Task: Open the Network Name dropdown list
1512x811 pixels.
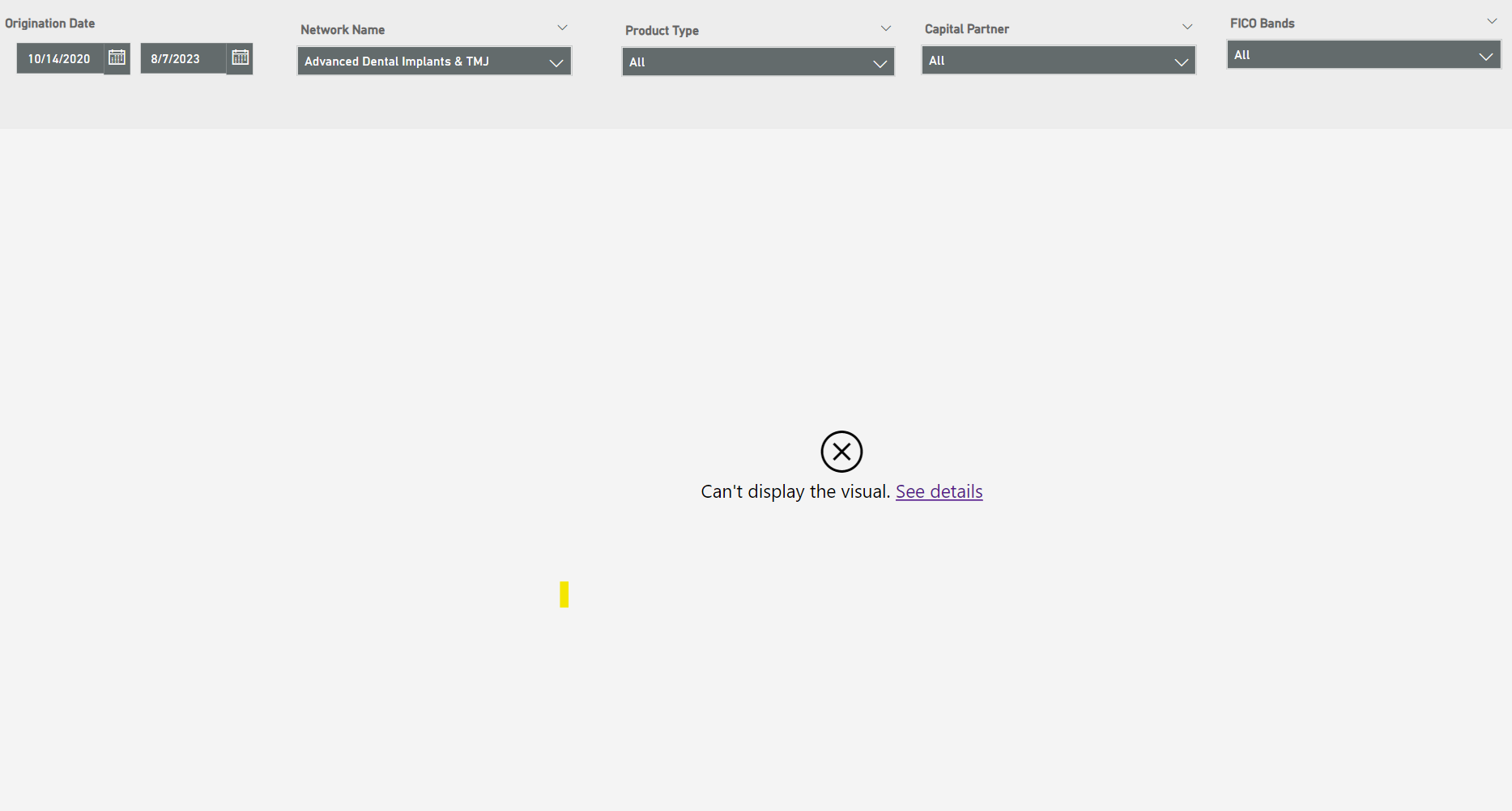Action: (x=434, y=62)
